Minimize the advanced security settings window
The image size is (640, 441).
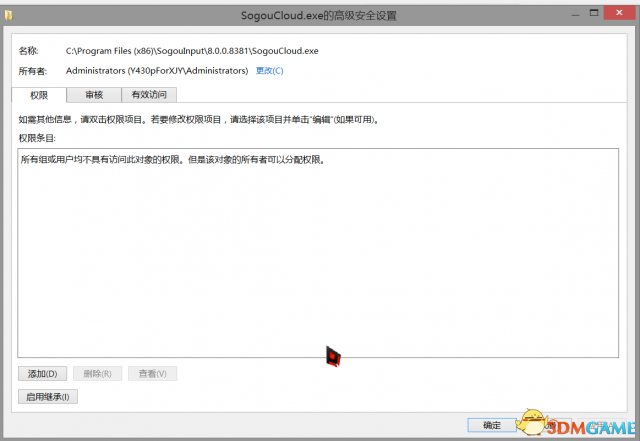[576, 14]
